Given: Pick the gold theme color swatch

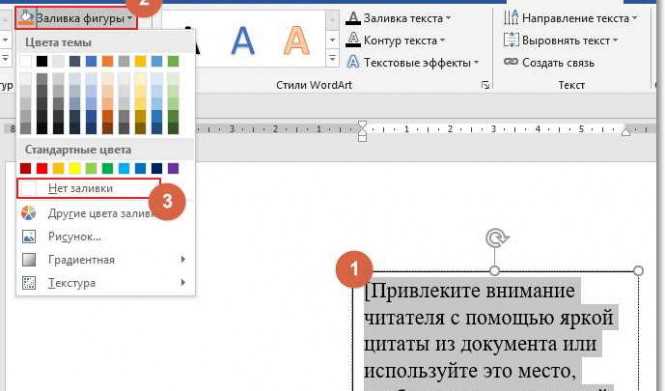Looking at the screenshot, I should pos(140,61).
